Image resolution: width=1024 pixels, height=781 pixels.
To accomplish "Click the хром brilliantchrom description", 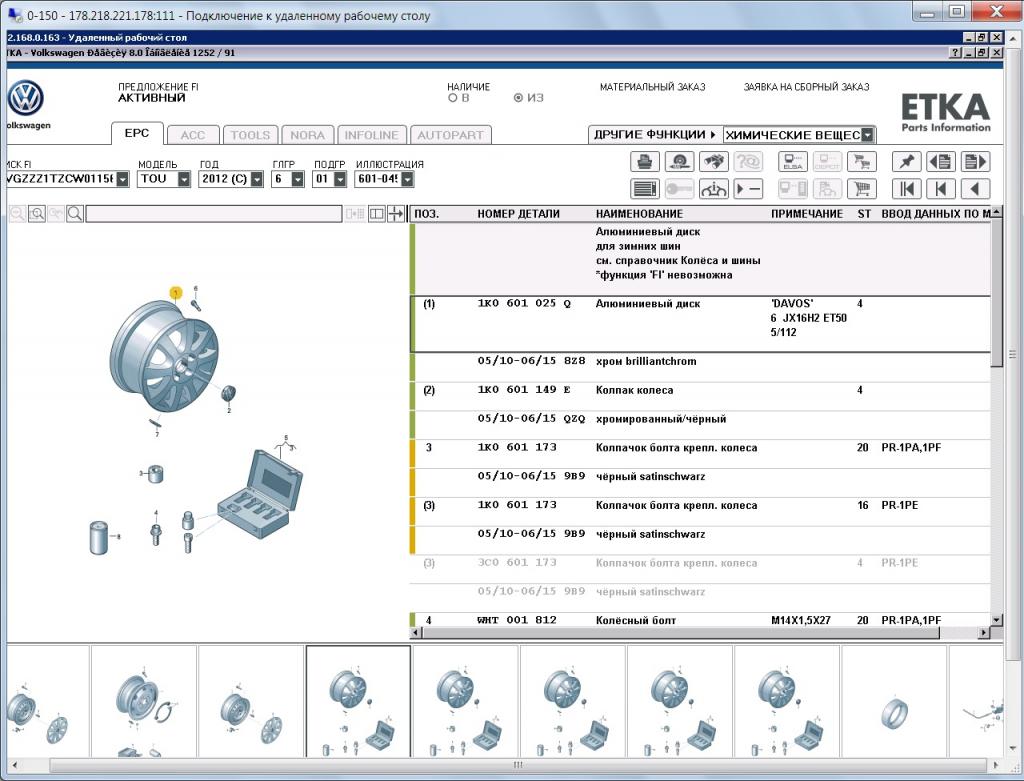I will pyautogui.click(x=646, y=361).
